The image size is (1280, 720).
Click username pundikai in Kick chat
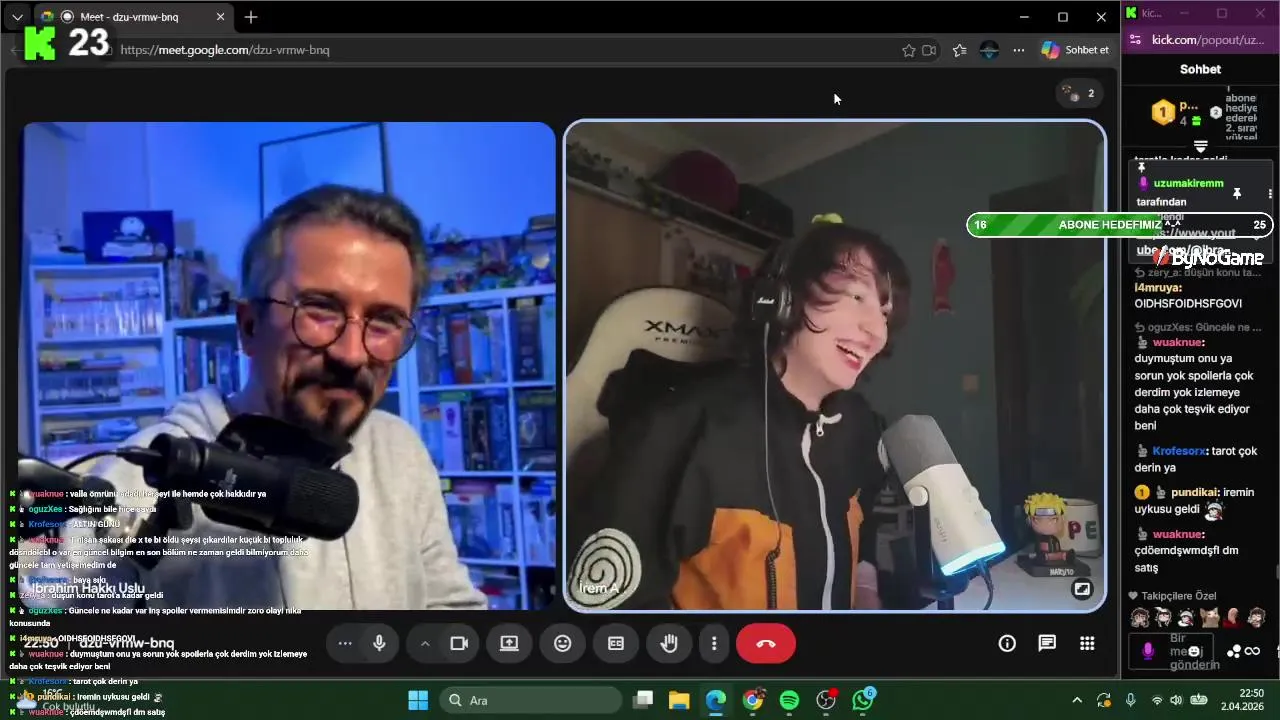coord(1194,492)
